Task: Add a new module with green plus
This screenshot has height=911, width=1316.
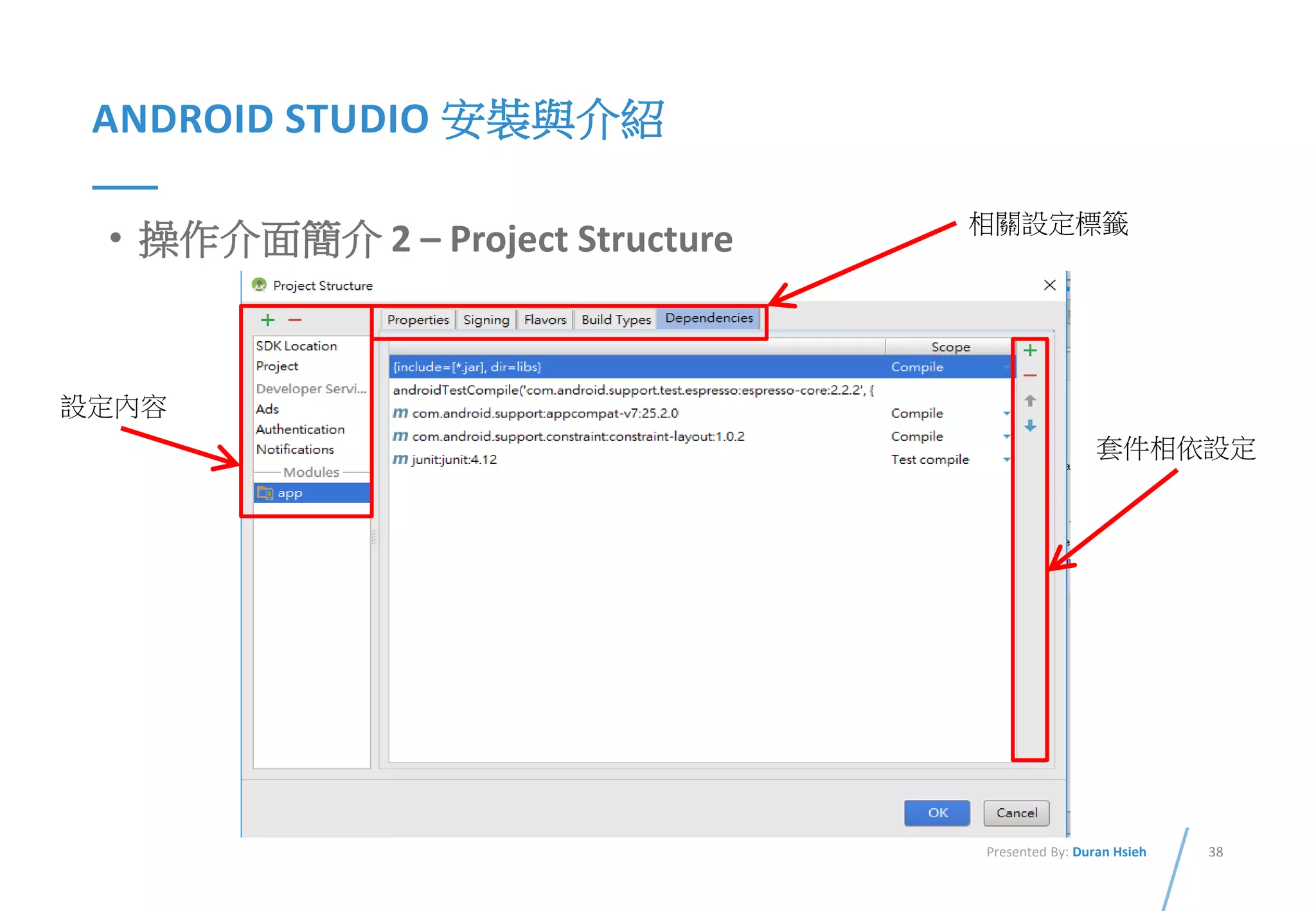Action: coord(268,320)
